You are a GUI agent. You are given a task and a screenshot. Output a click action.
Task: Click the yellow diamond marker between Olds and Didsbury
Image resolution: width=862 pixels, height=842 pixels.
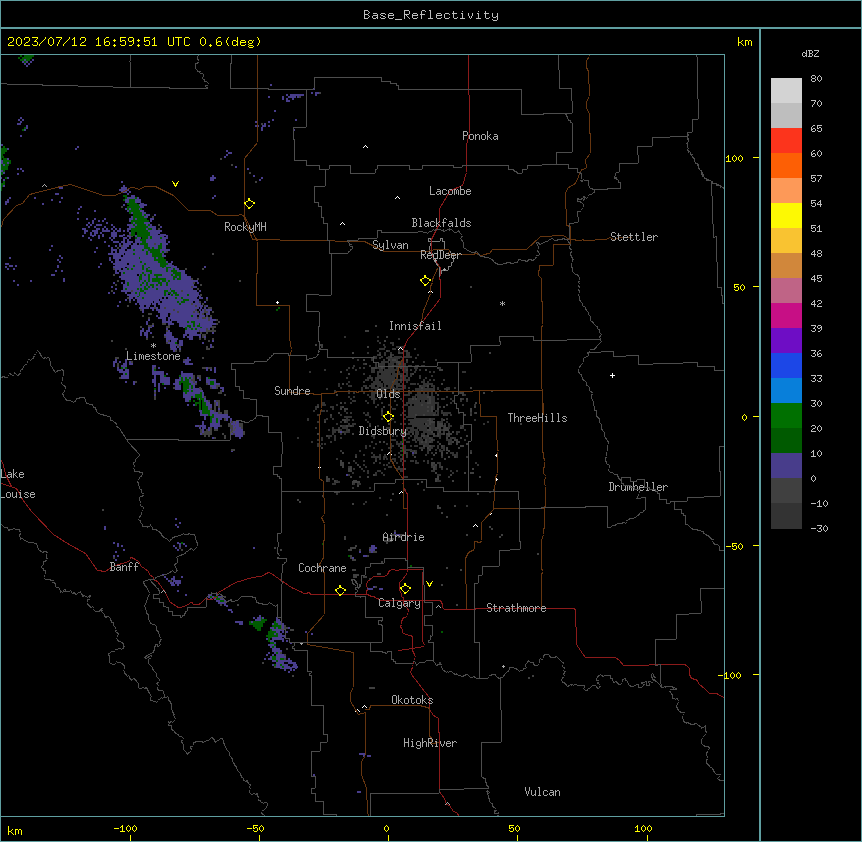(389, 417)
